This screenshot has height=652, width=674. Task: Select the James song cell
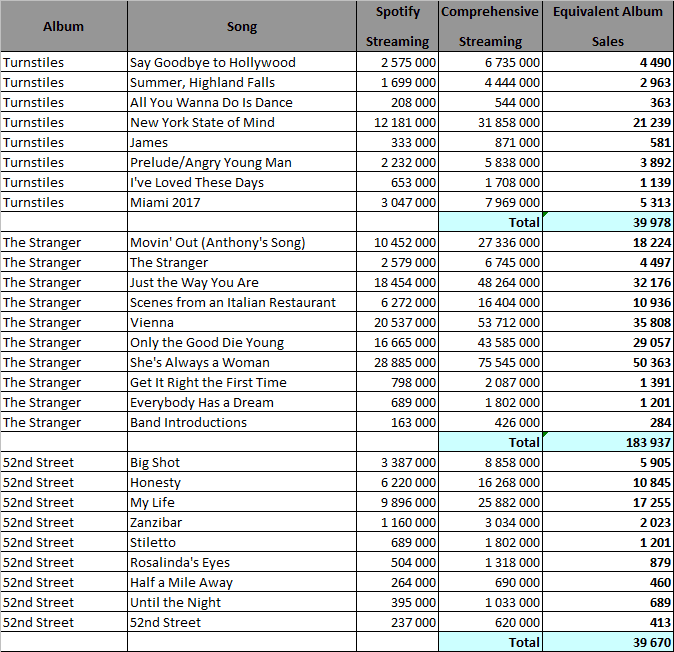point(242,142)
